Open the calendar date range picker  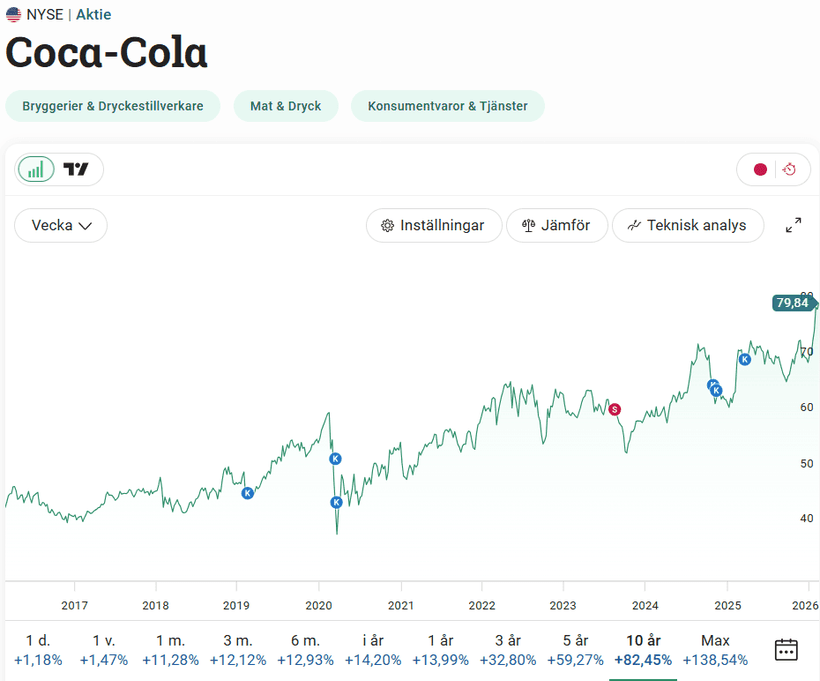coord(786,649)
